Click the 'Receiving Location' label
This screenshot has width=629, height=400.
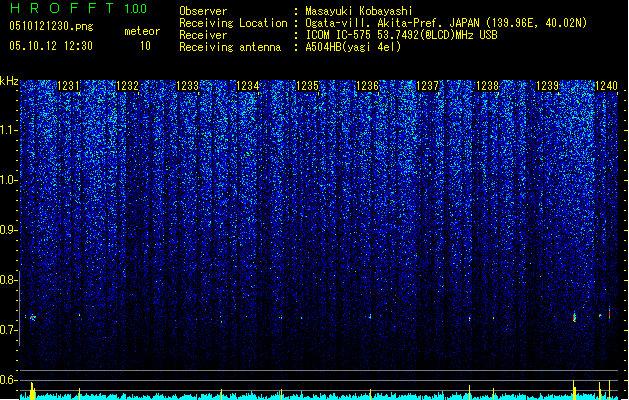click(233, 23)
